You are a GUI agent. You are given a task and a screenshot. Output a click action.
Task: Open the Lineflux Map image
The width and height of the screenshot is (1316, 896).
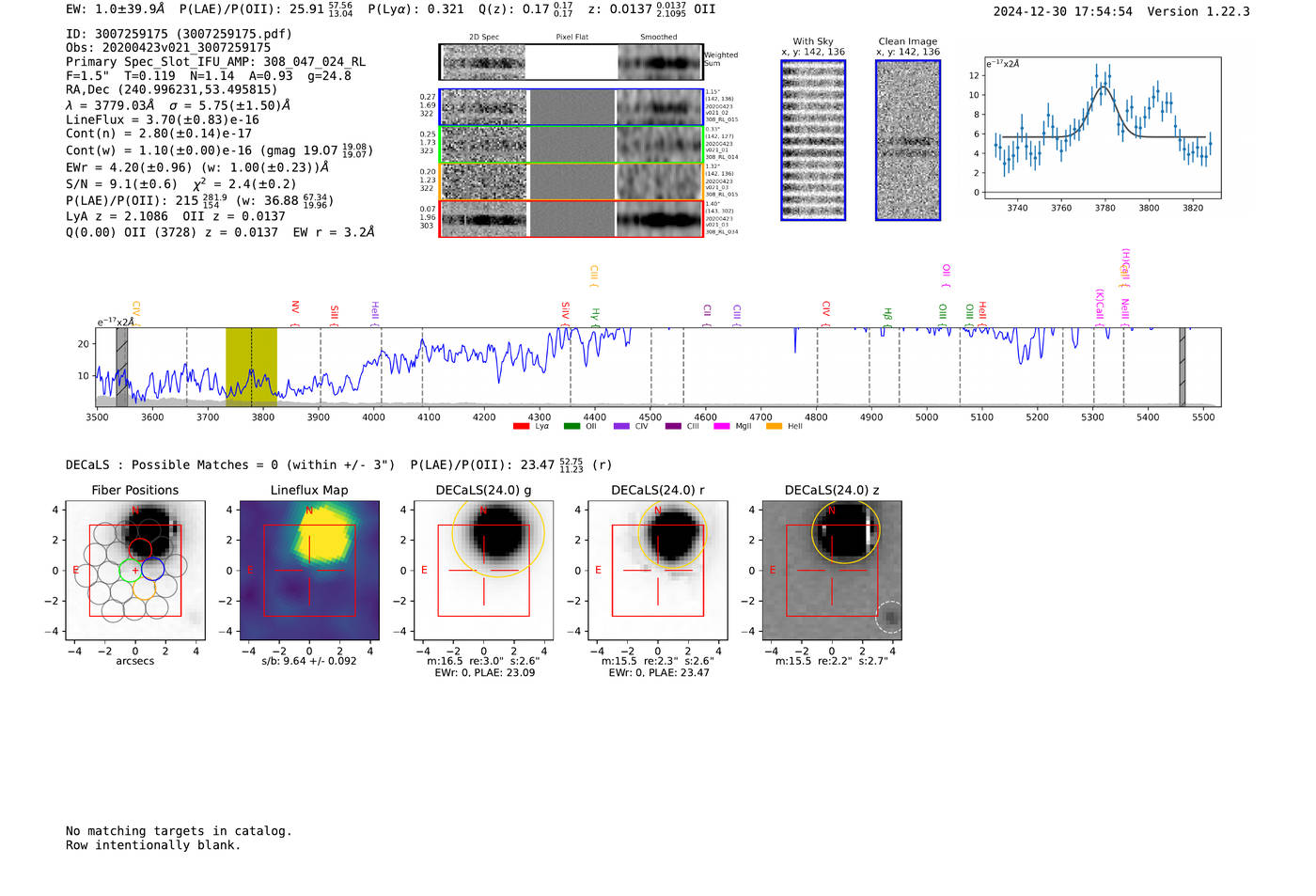(309, 570)
